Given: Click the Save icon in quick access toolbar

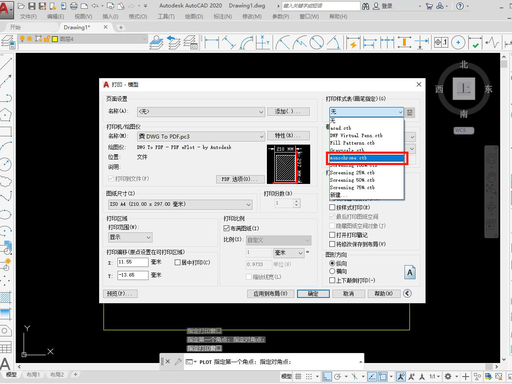Looking at the screenshot, I should pyautogui.click(x=32, y=6).
